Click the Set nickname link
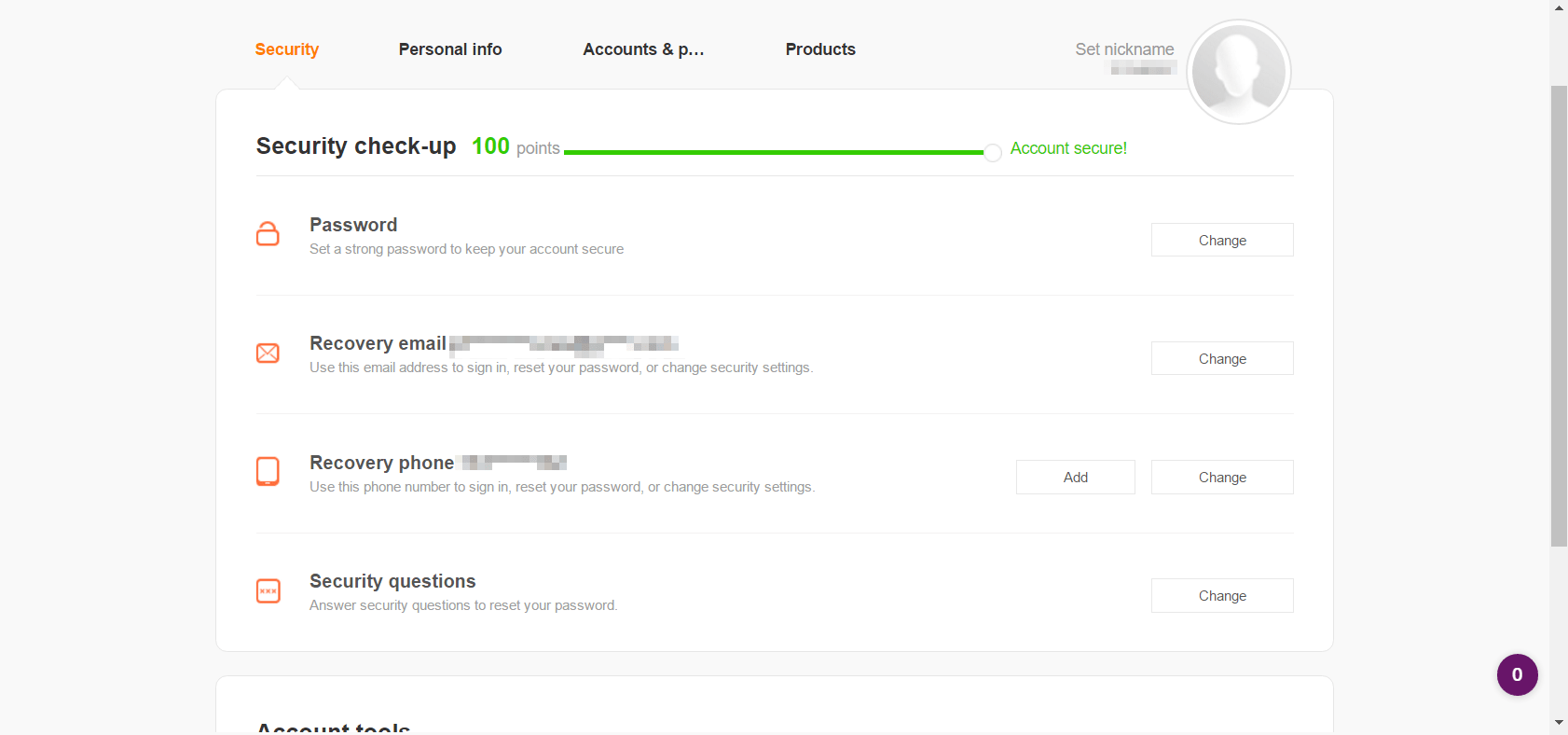1568x735 pixels. pyautogui.click(x=1124, y=49)
